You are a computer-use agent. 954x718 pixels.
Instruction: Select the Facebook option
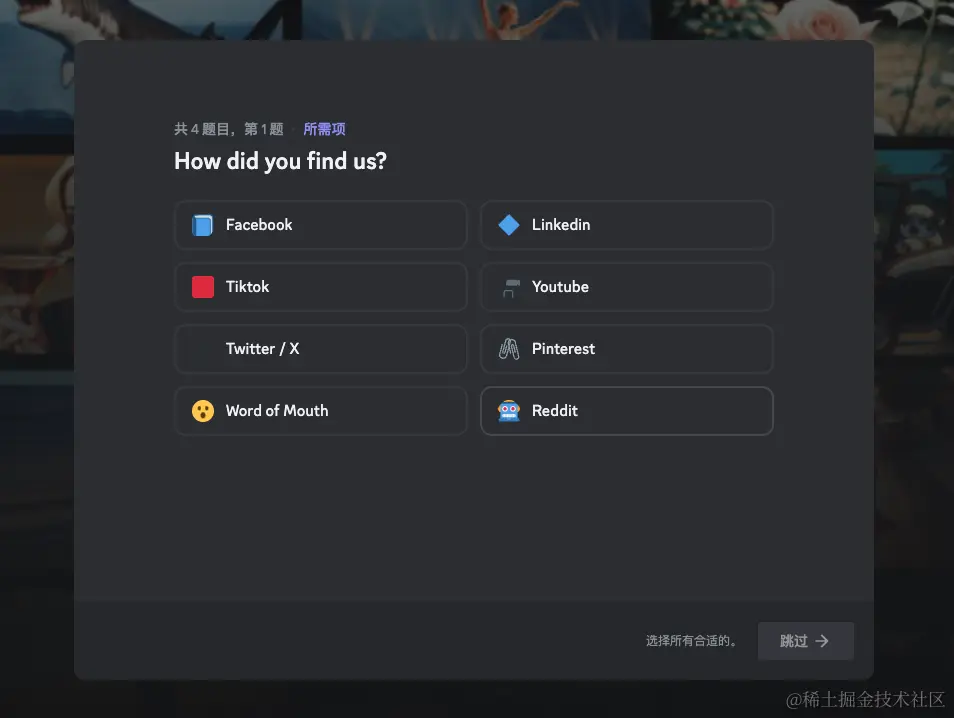[x=321, y=225]
